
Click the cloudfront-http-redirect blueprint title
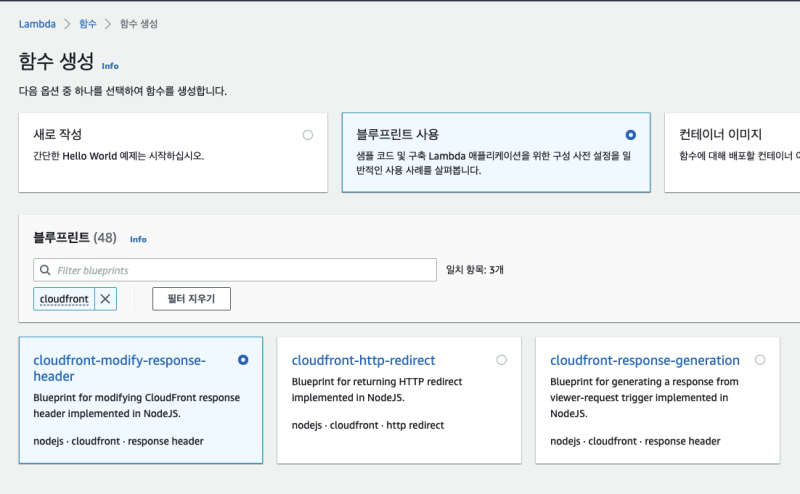363,360
